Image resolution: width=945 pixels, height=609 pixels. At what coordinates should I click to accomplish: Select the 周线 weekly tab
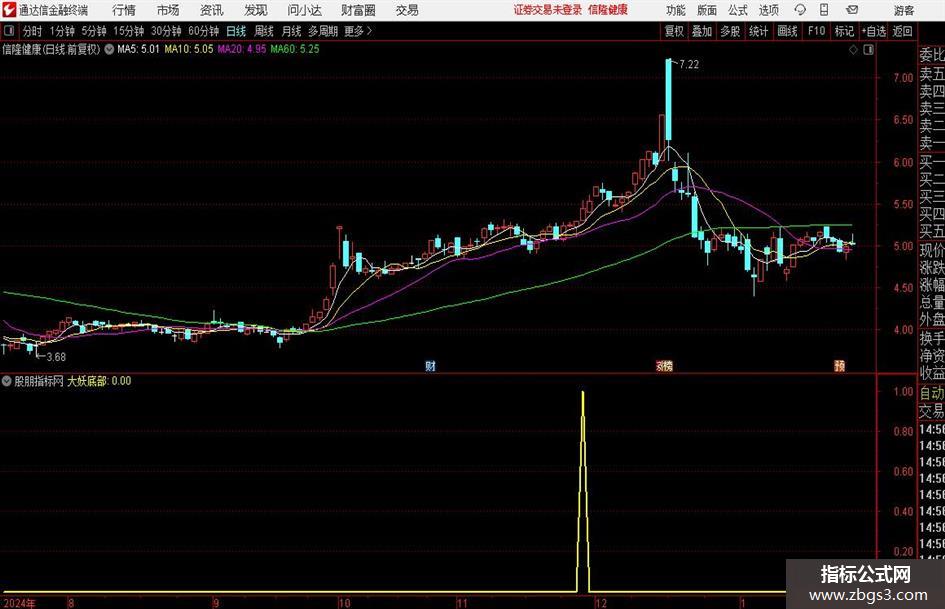click(264, 31)
